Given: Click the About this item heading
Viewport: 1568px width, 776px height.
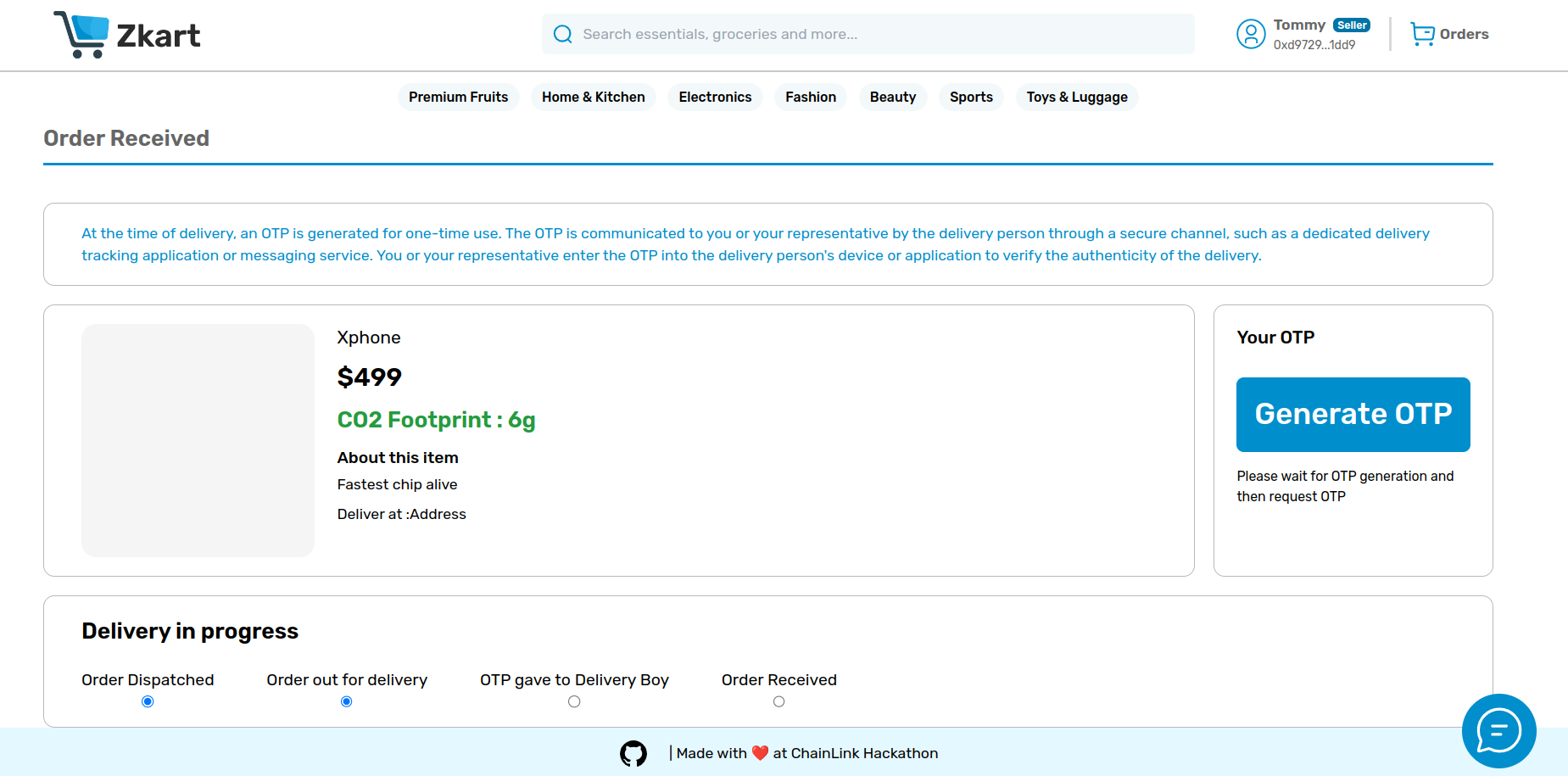Looking at the screenshot, I should click(x=398, y=457).
